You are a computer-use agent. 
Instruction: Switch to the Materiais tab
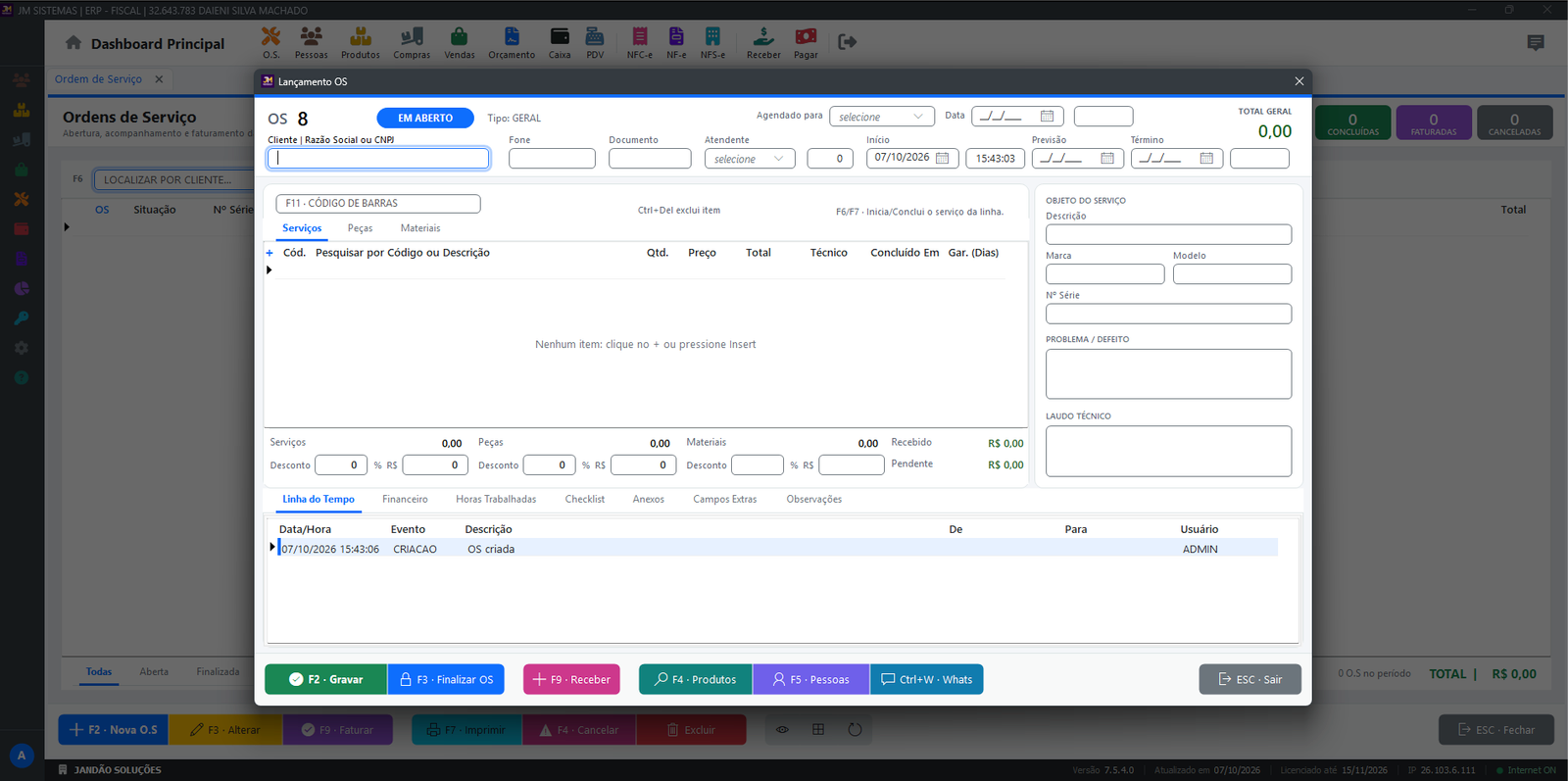pos(420,228)
